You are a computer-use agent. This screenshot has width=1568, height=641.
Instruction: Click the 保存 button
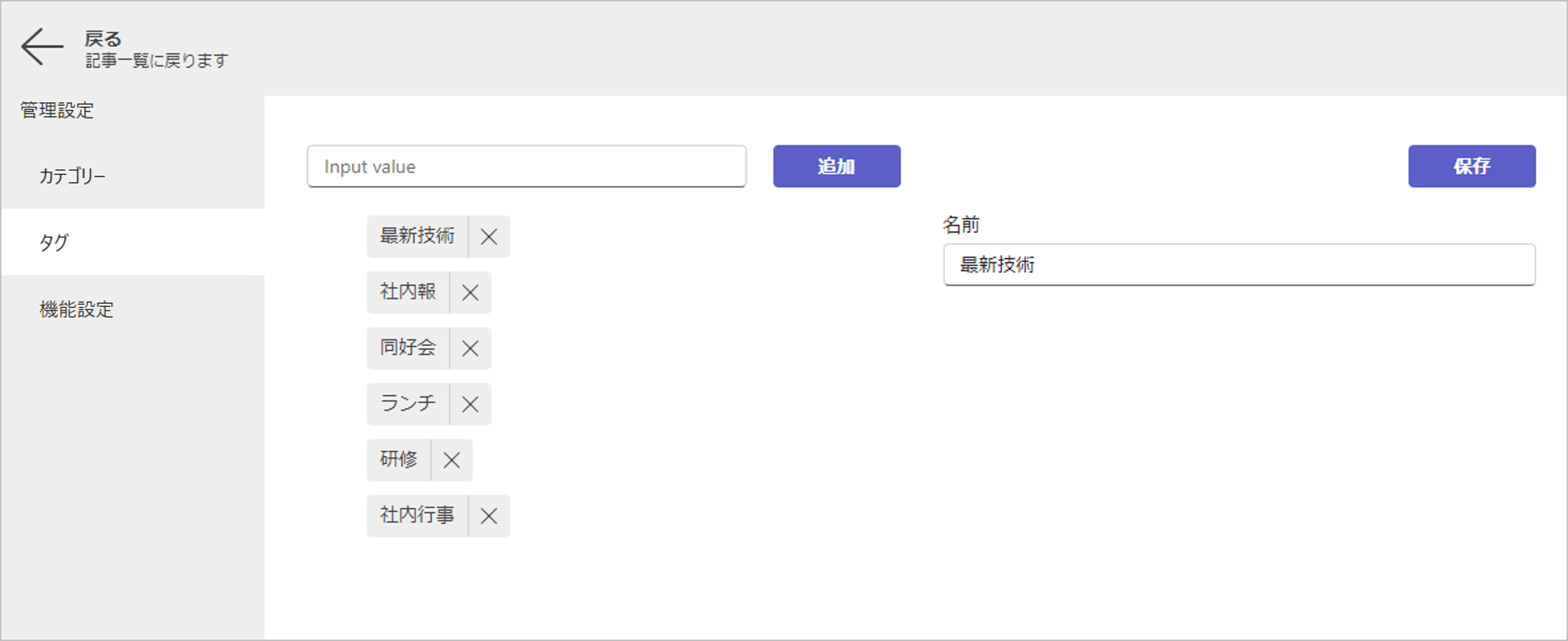[1471, 166]
